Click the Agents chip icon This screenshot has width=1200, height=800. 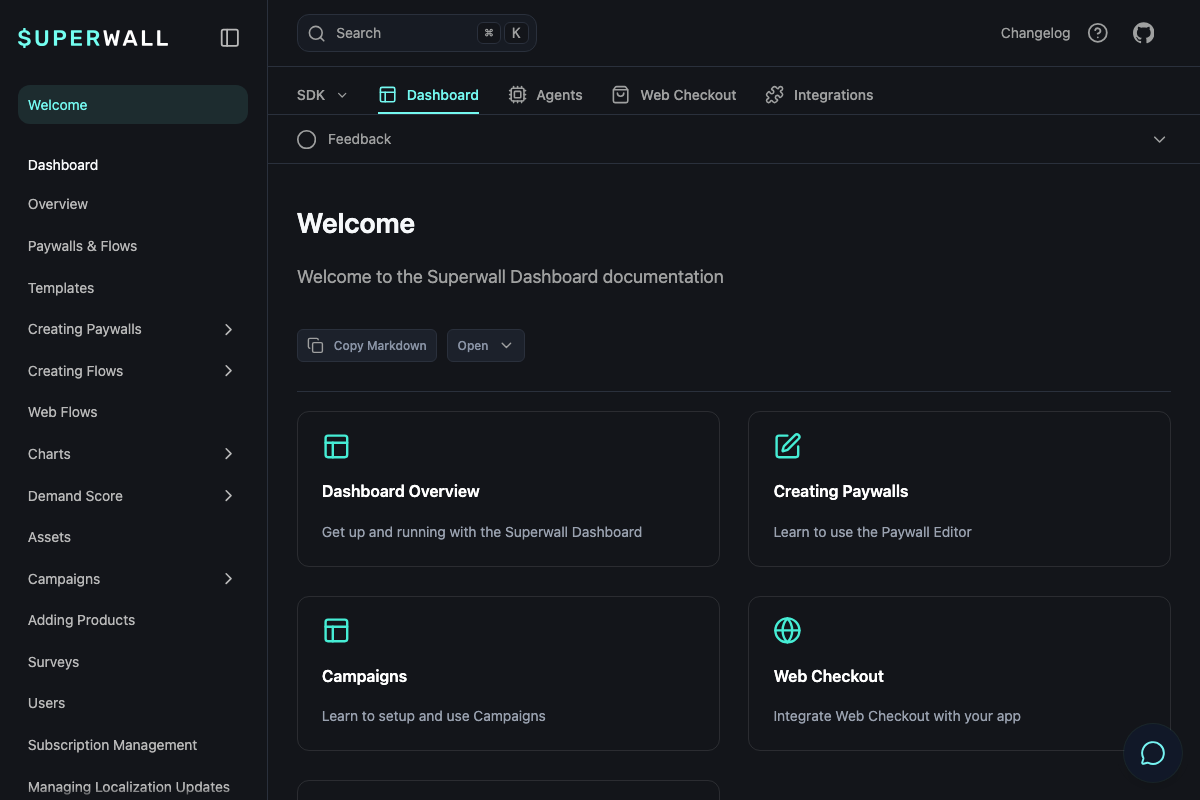coord(517,95)
